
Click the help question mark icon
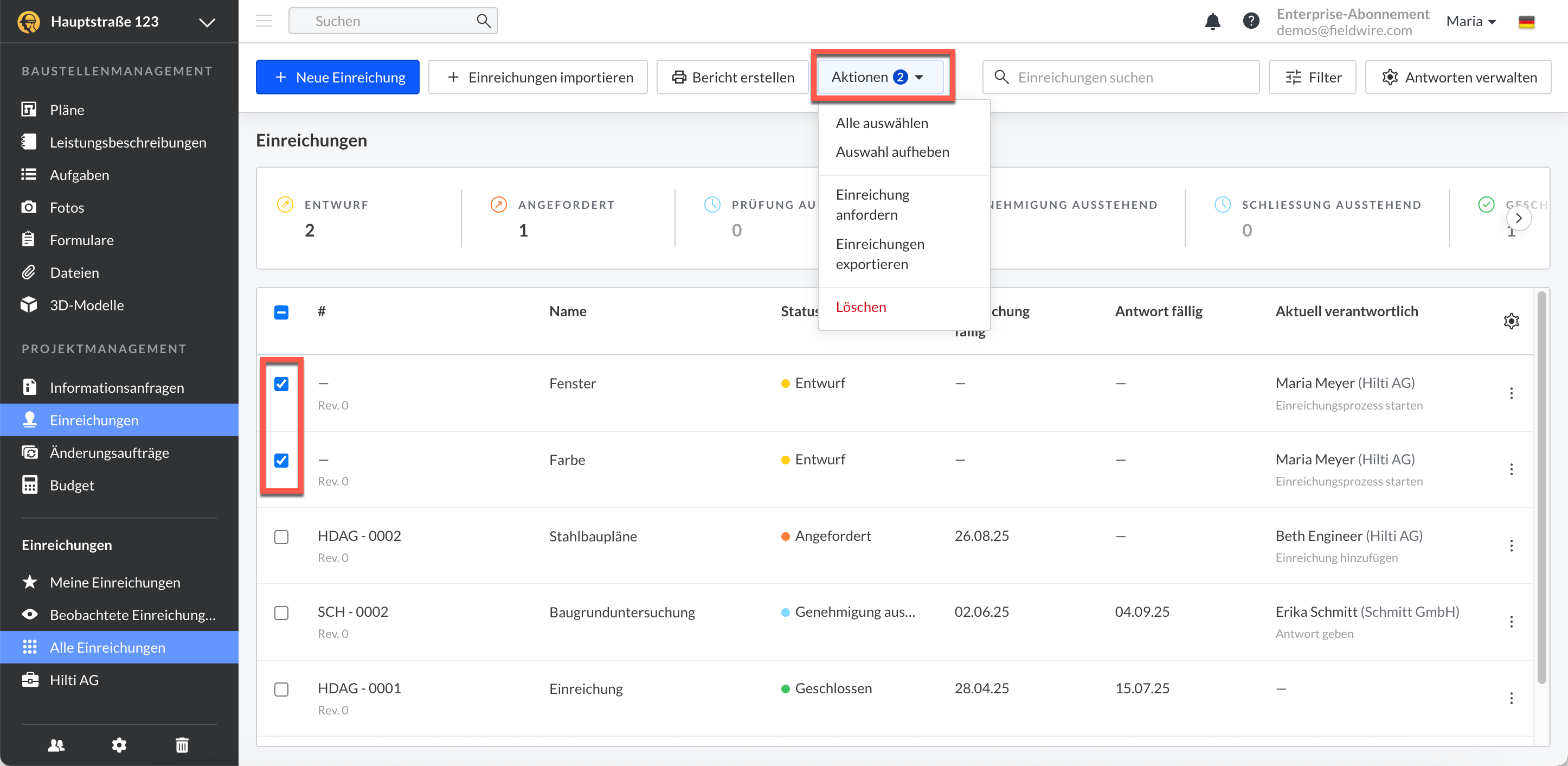pos(1250,21)
